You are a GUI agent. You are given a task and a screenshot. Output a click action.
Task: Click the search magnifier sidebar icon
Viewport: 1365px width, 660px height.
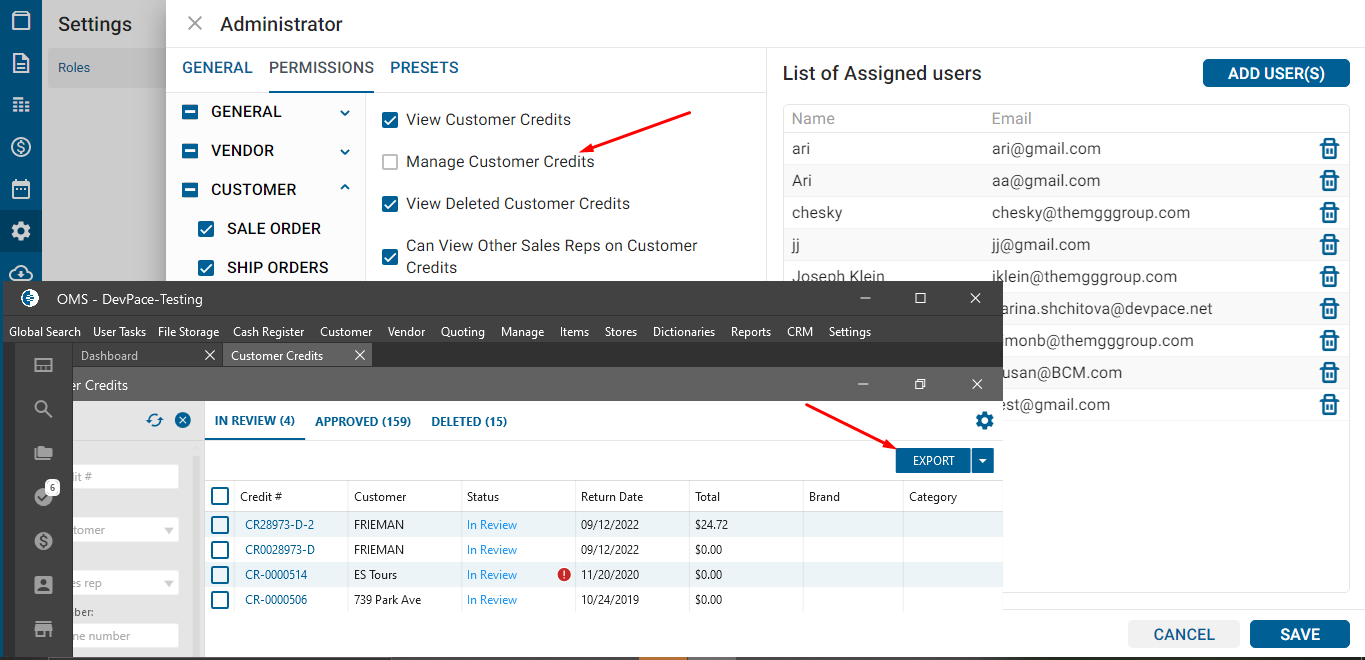tap(43, 408)
